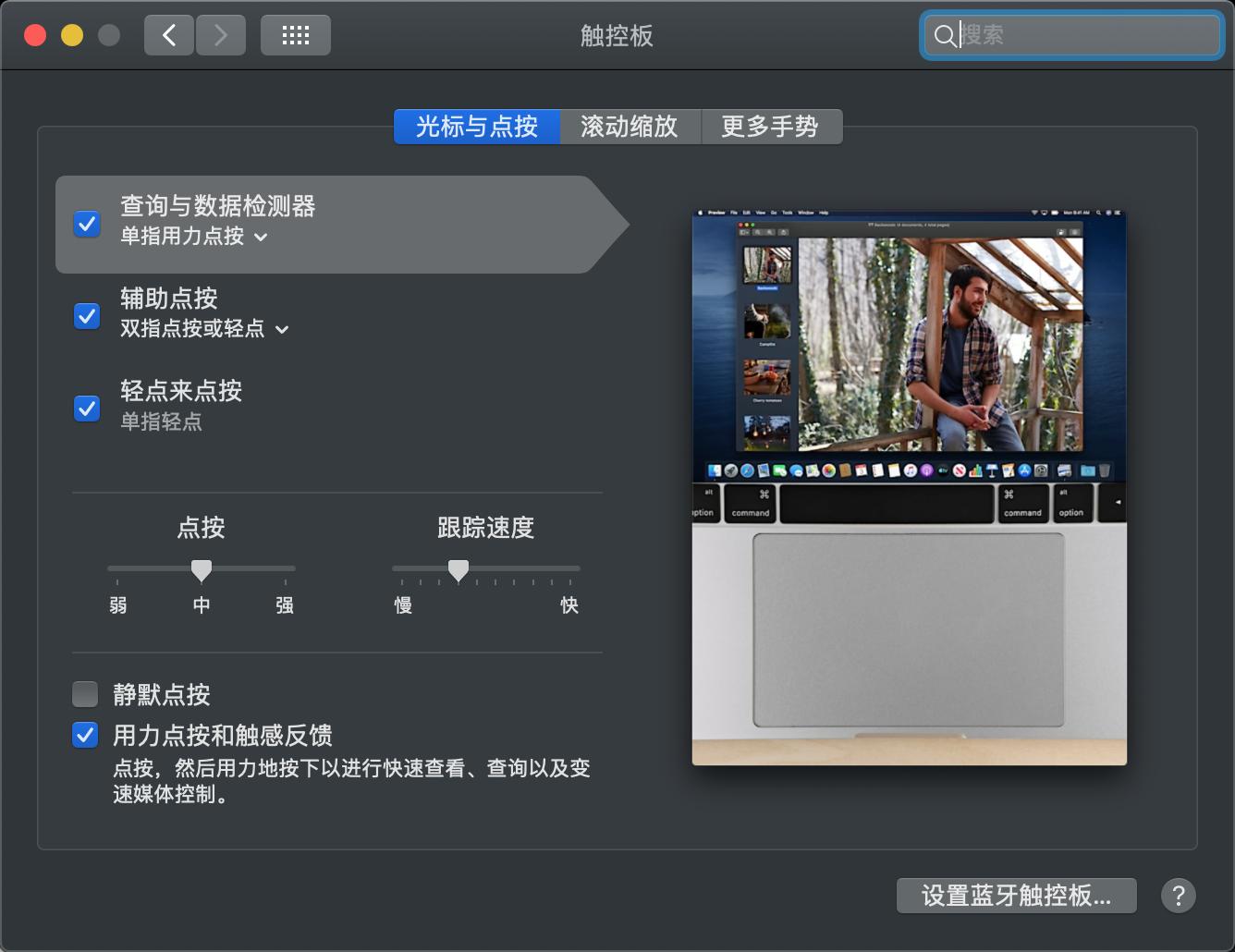Image resolution: width=1235 pixels, height=952 pixels.
Task: Set the 点按 slider to 强
Action: [x=284, y=568]
